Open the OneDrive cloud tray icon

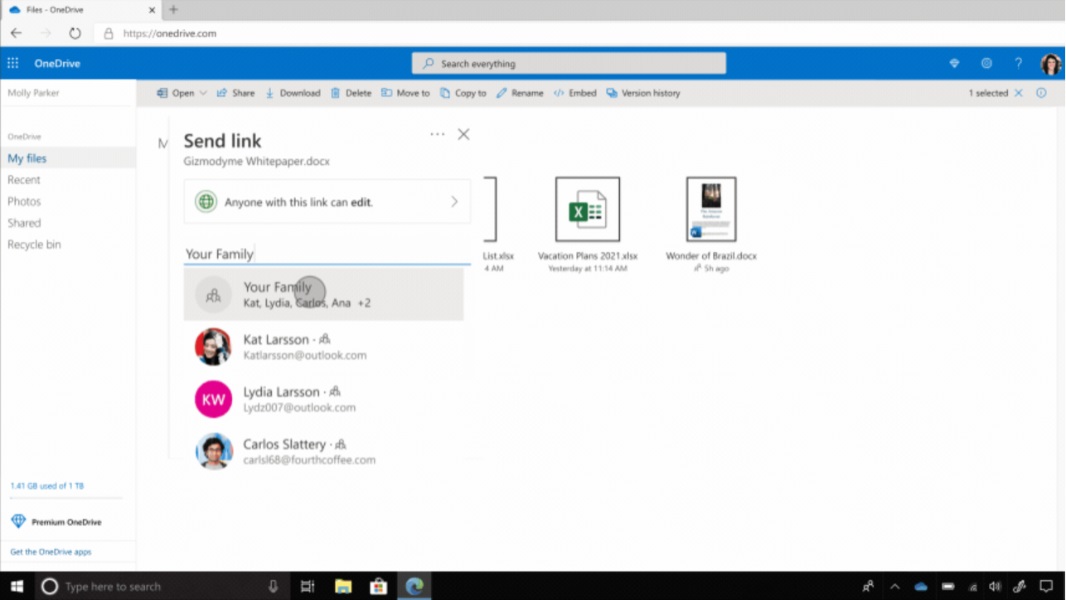point(921,586)
